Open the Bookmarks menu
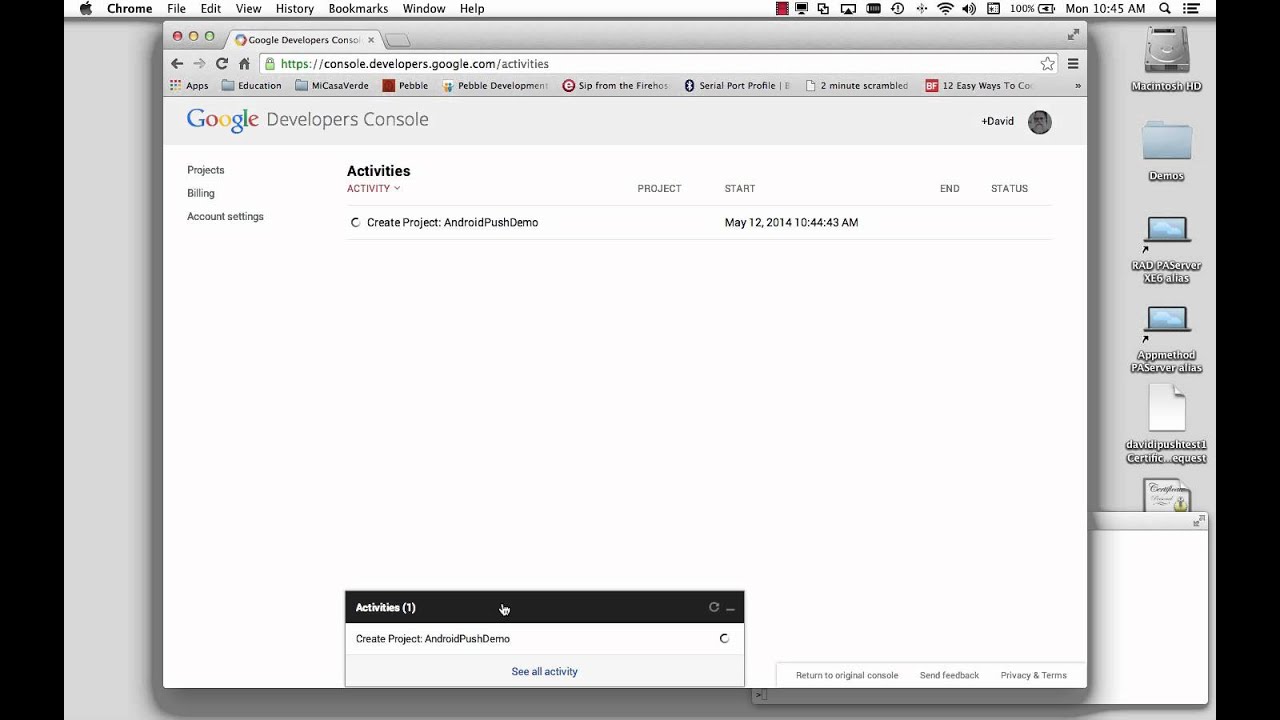 point(358,8)
